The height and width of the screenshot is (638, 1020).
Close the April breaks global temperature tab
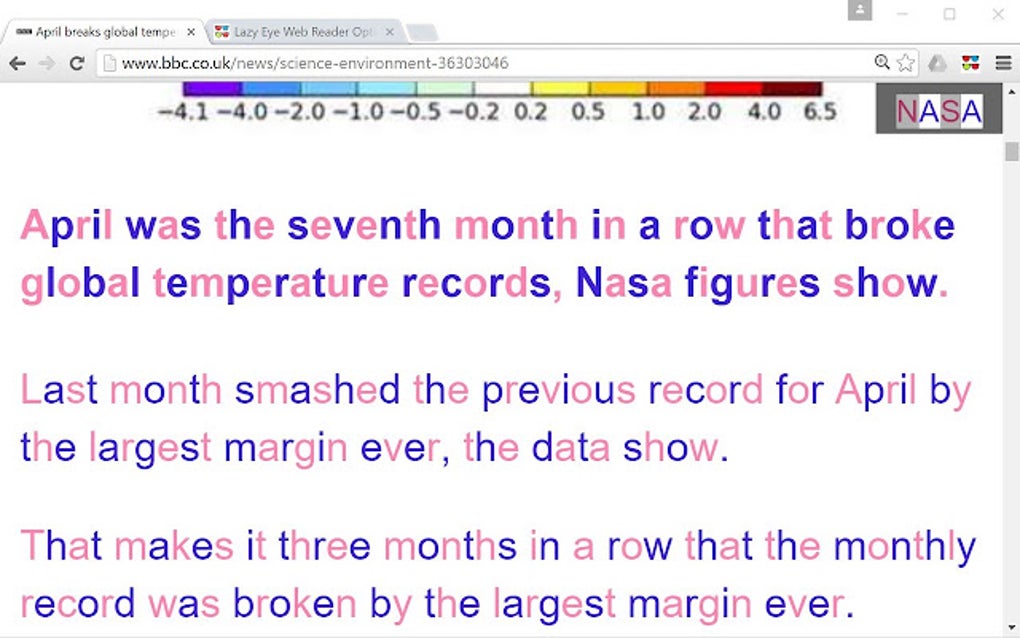190,31
